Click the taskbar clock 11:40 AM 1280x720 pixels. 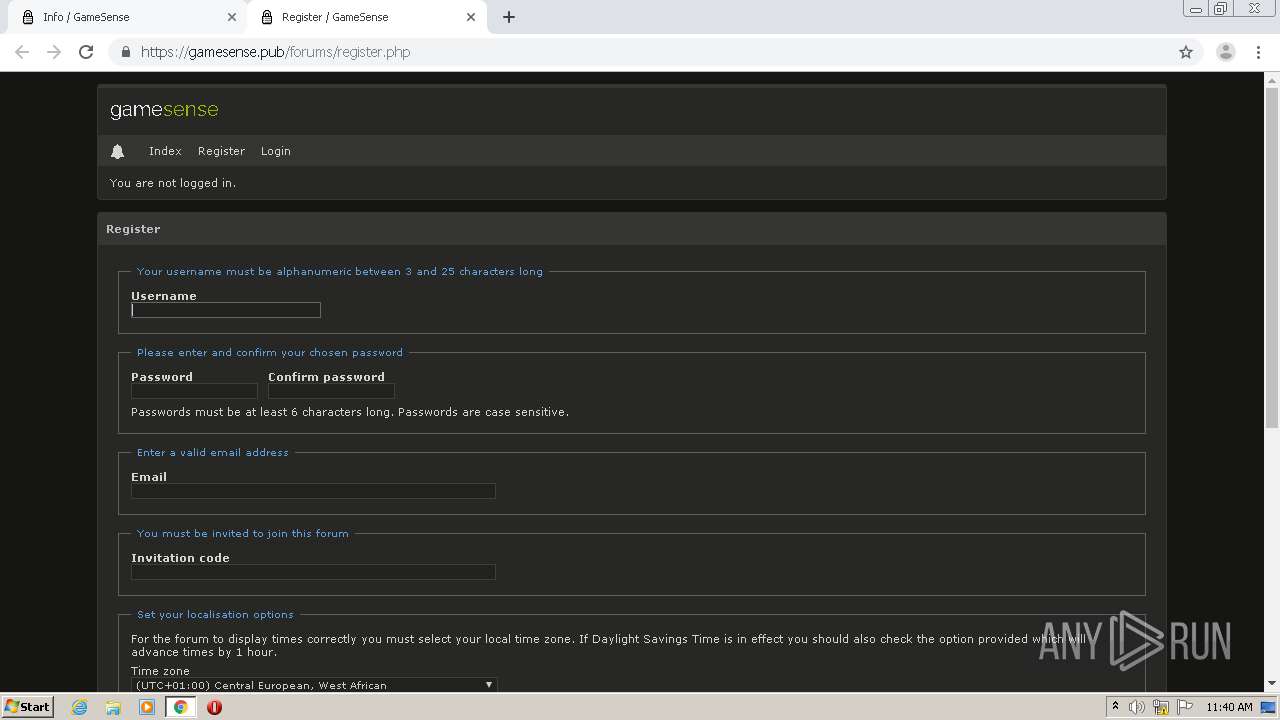click(x=1229, y=707)
